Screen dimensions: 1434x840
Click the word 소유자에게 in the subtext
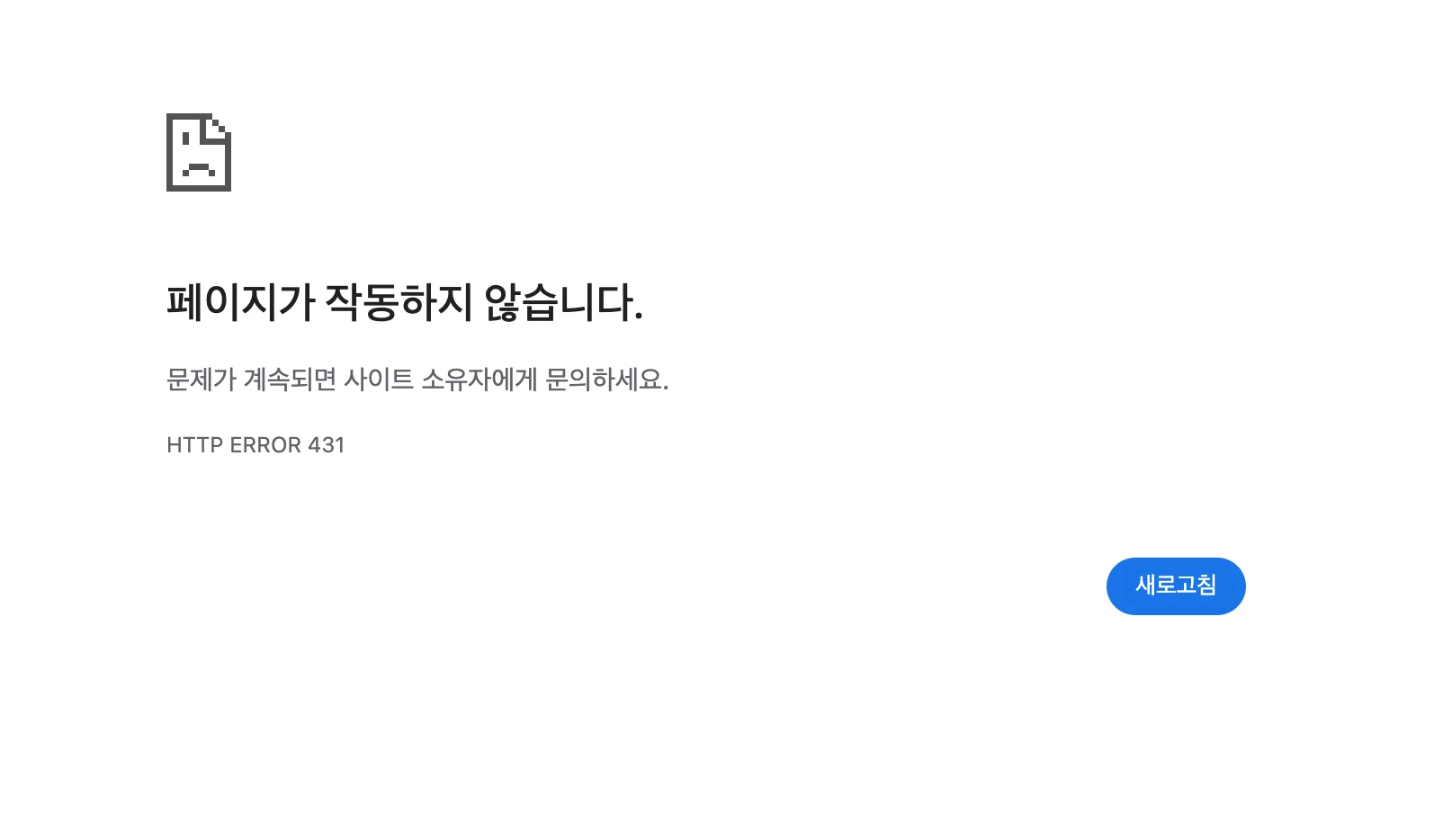point(479,380)
